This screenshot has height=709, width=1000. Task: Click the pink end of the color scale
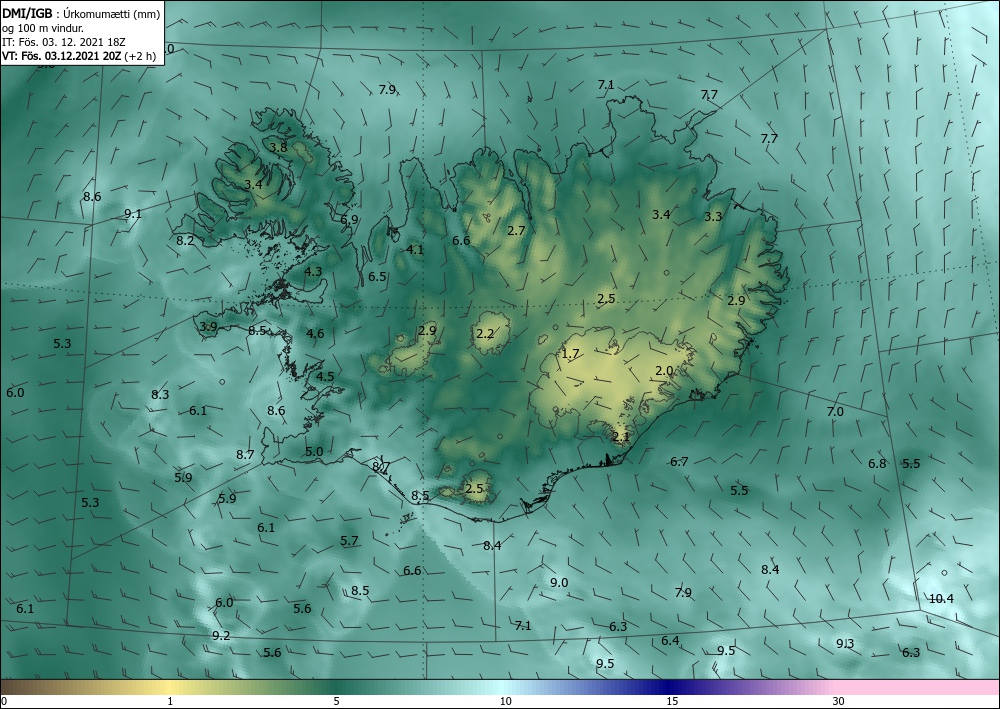click(x=918, y=687)
